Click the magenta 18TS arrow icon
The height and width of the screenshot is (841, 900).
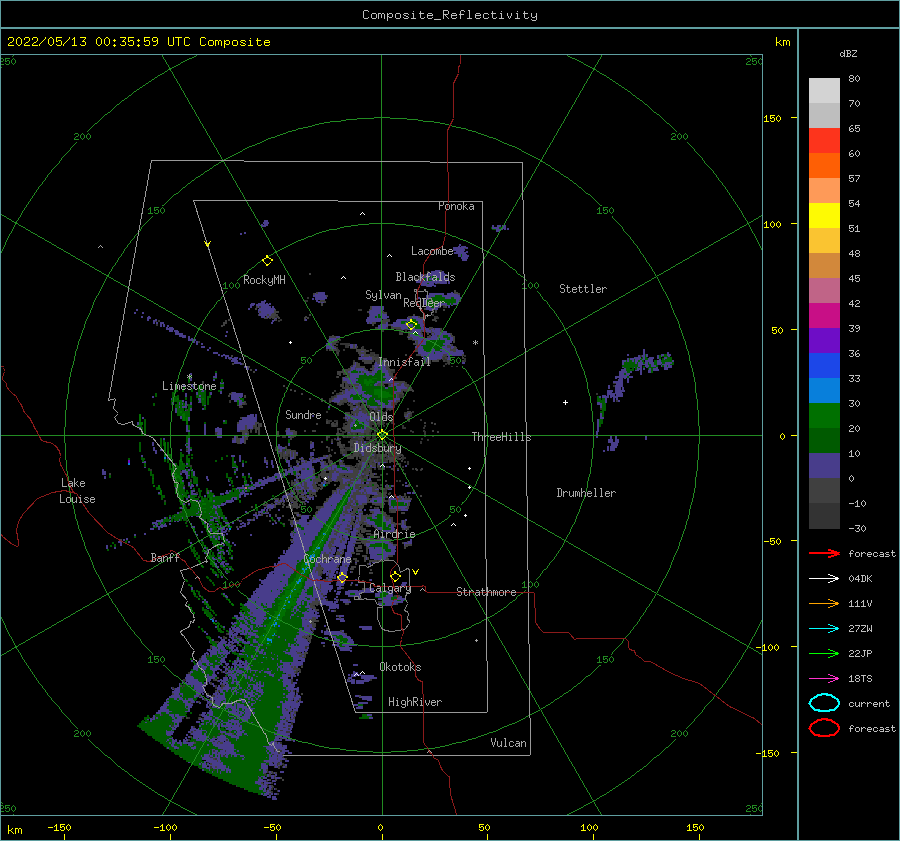click(x=824, y=679)
